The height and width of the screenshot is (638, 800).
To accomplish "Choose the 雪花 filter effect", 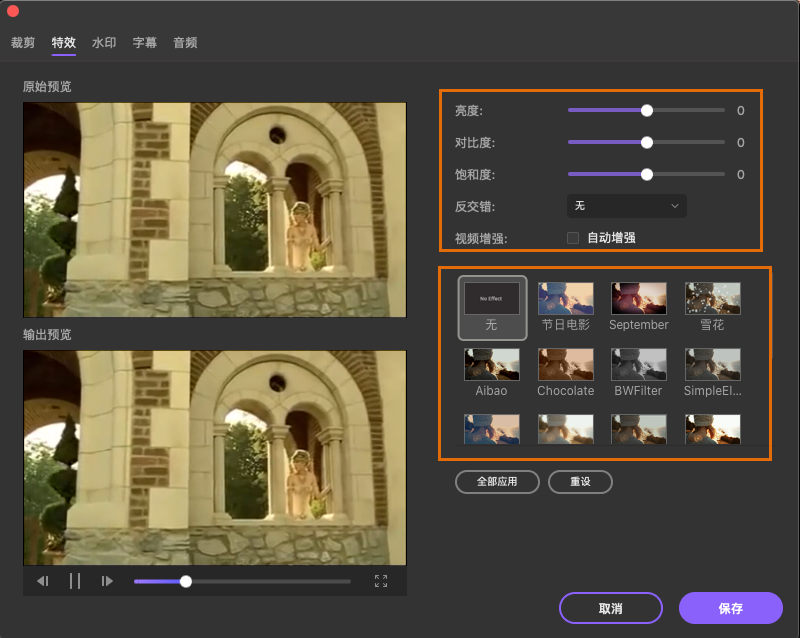I will (x=712, y=298).
